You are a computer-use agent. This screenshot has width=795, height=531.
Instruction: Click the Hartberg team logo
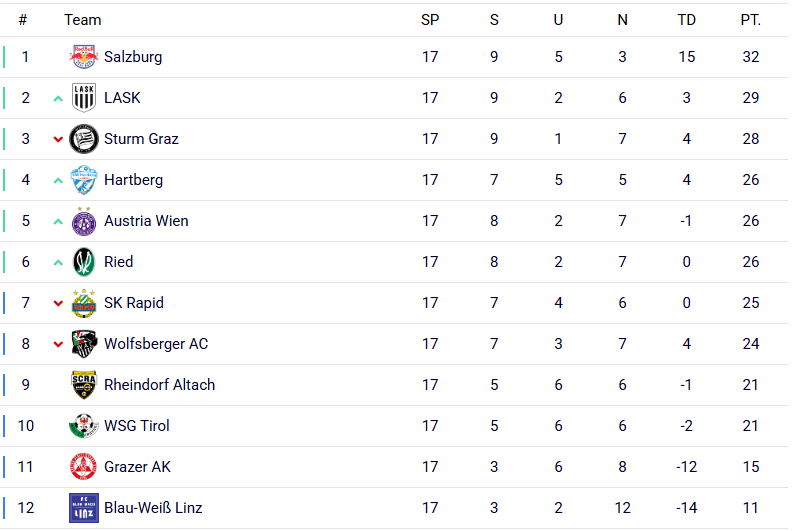click(x=84, y=180)
